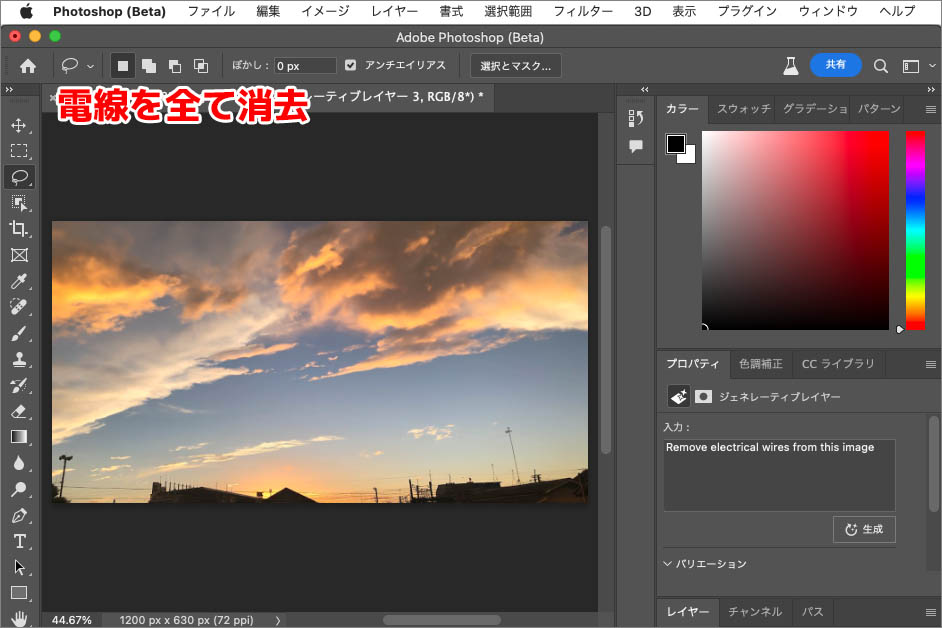
Task: Collapse the バリエーション section
Action: [667, 564]
